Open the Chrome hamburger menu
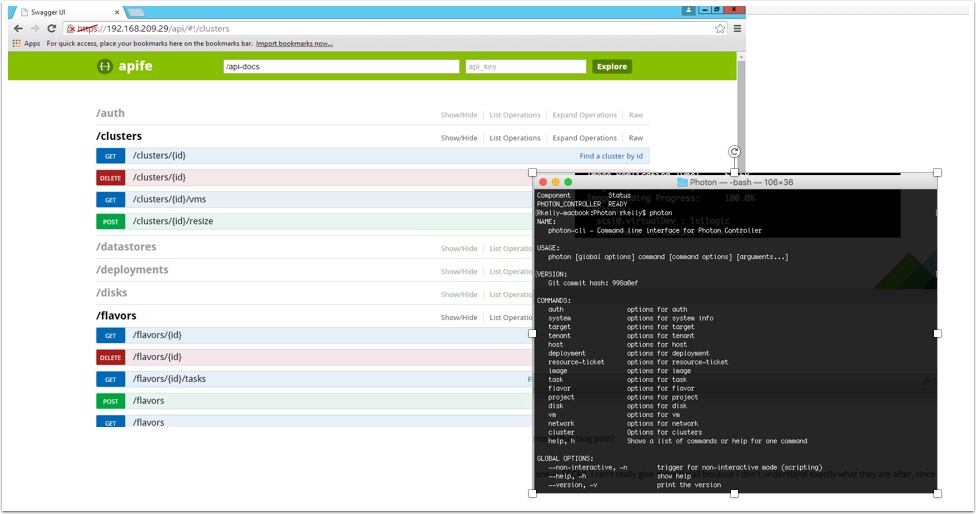The width and height of the screenshot is (976, 514). coord(738,29)
